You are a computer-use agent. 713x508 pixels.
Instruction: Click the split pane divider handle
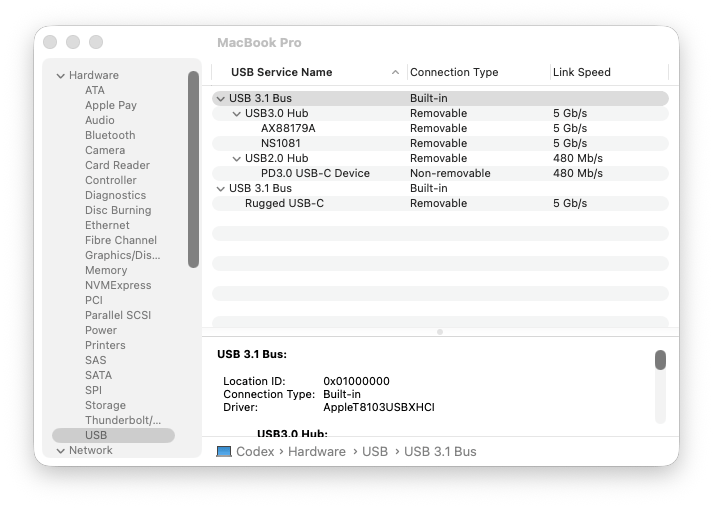click(439, 331)
